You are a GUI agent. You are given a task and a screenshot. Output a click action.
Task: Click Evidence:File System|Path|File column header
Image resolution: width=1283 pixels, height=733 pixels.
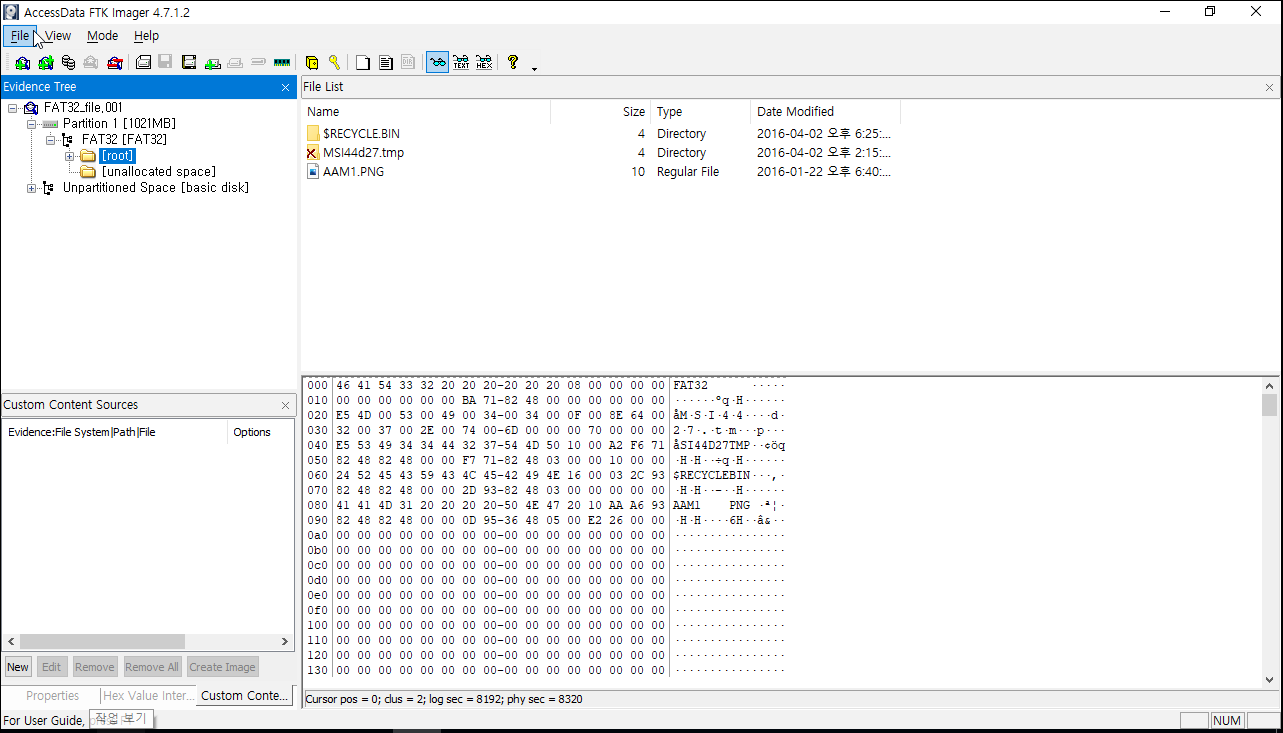pyautogui.click(x=114, y=432)
